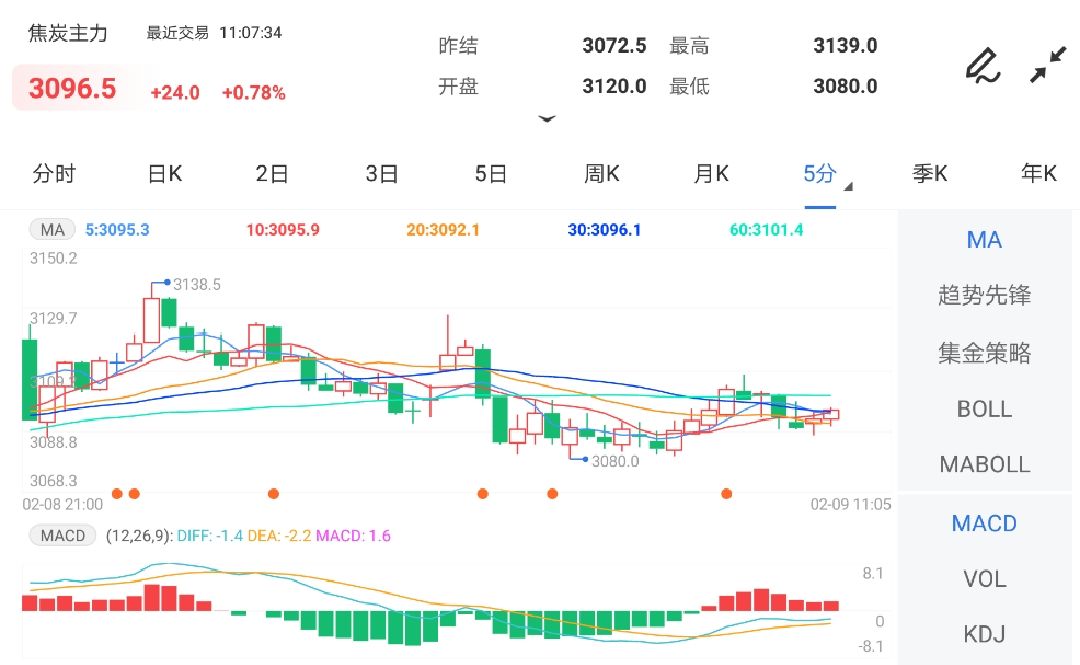Open the 季K tab
1080x665 pixels.
[930, 174]
